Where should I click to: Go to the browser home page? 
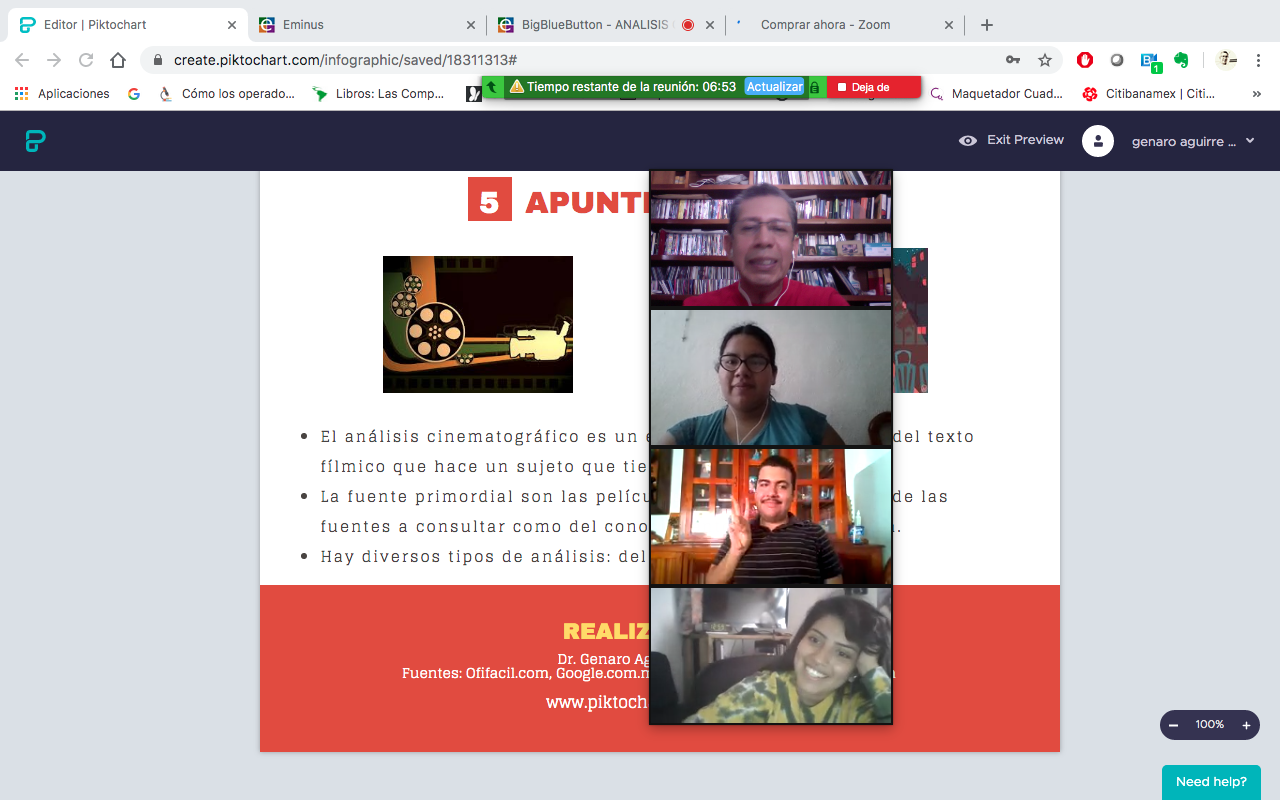[x=118, y=60]
